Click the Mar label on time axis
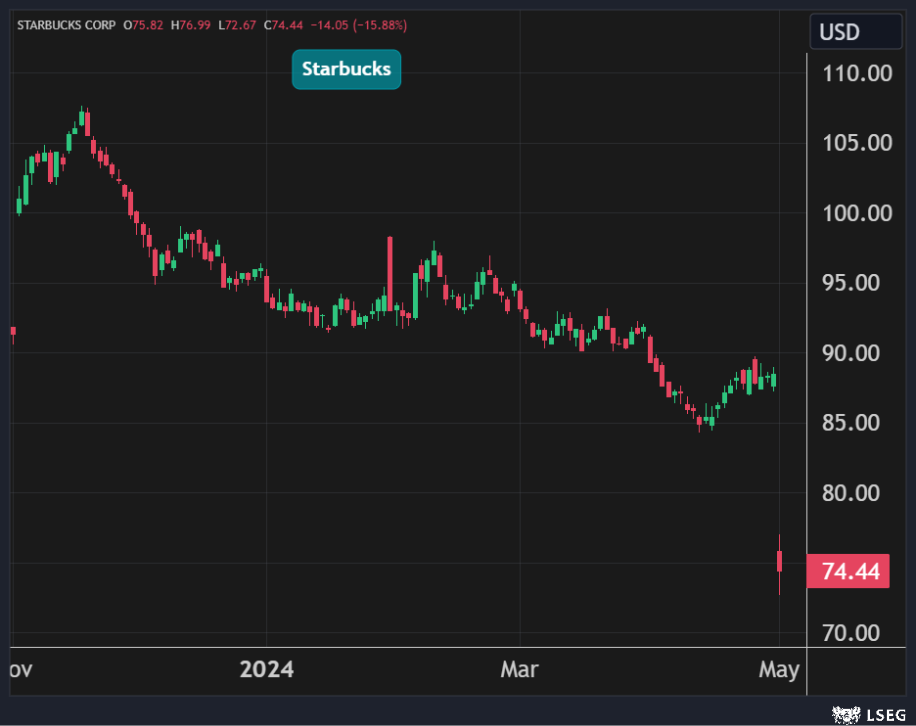916x726 pixels. (x=520, y=669)
